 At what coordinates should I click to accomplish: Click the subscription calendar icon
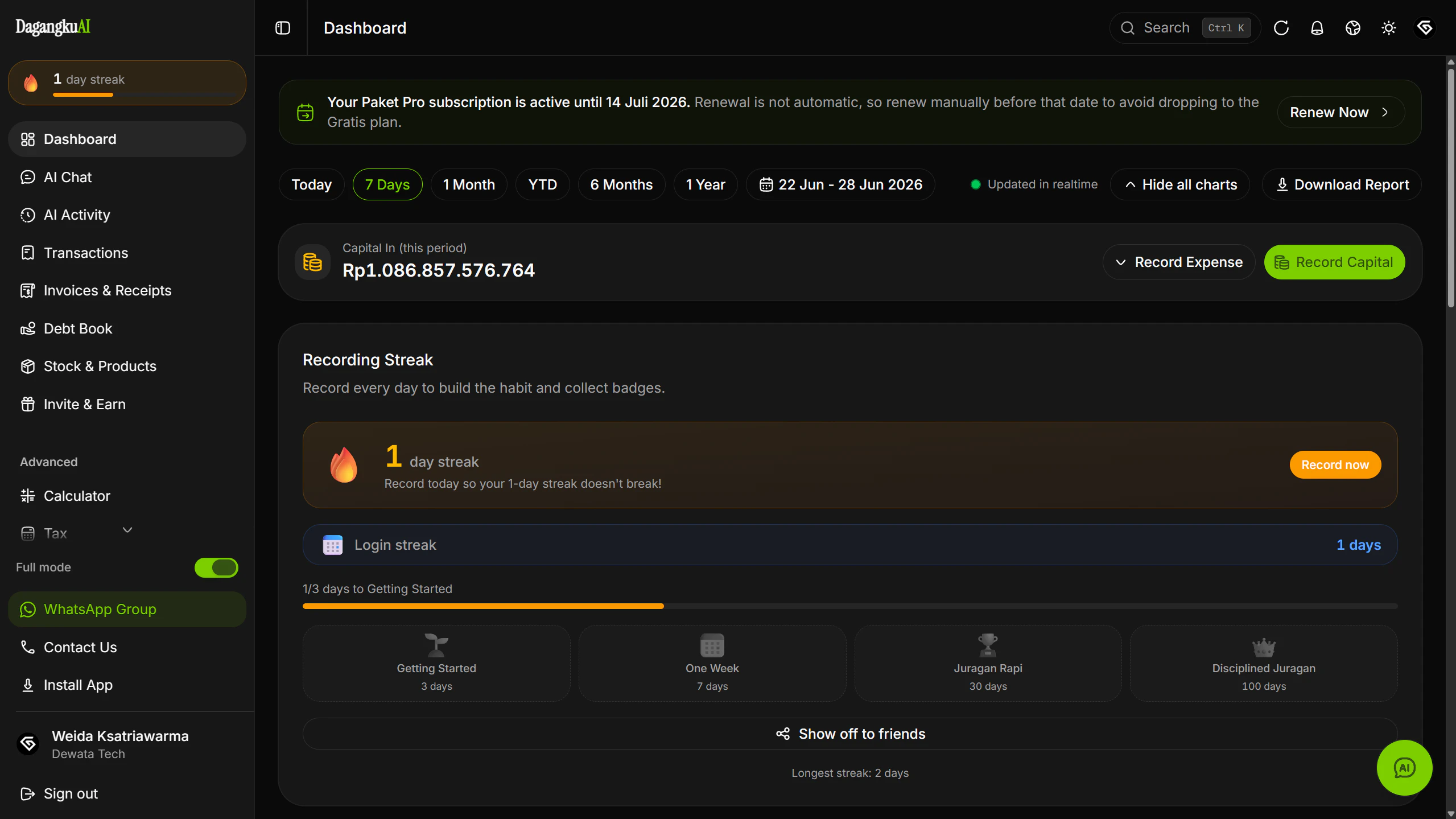pos(306,112)
